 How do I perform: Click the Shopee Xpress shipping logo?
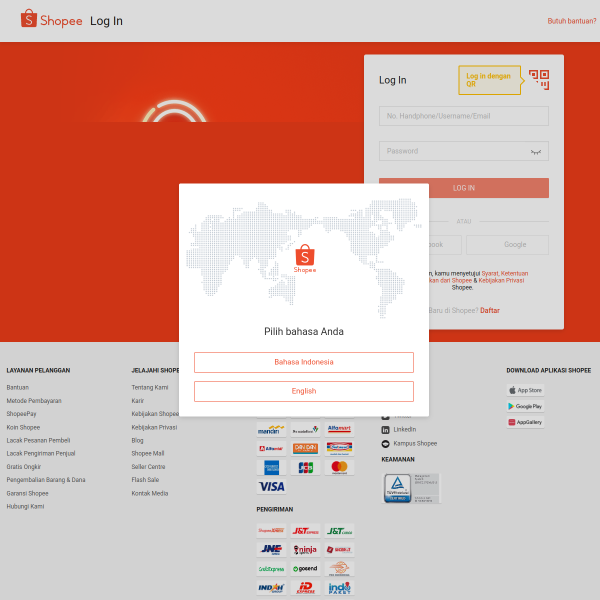pyautogui.click(x=271, y=530)
